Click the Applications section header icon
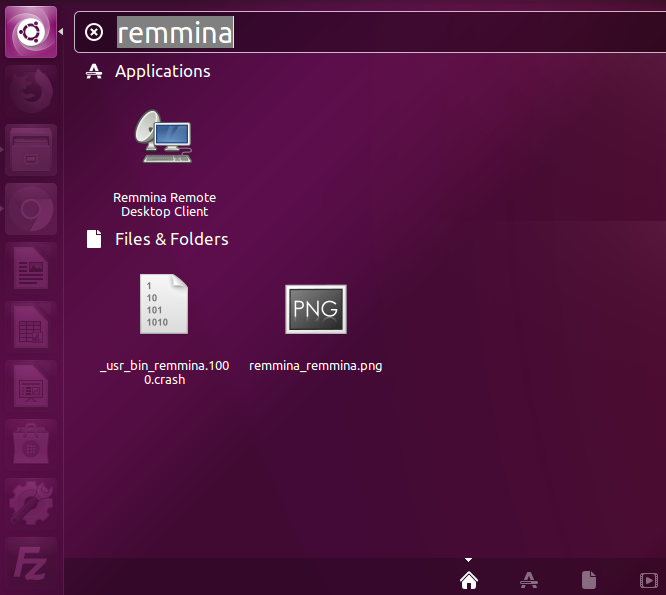 click(x=94, y=71)
